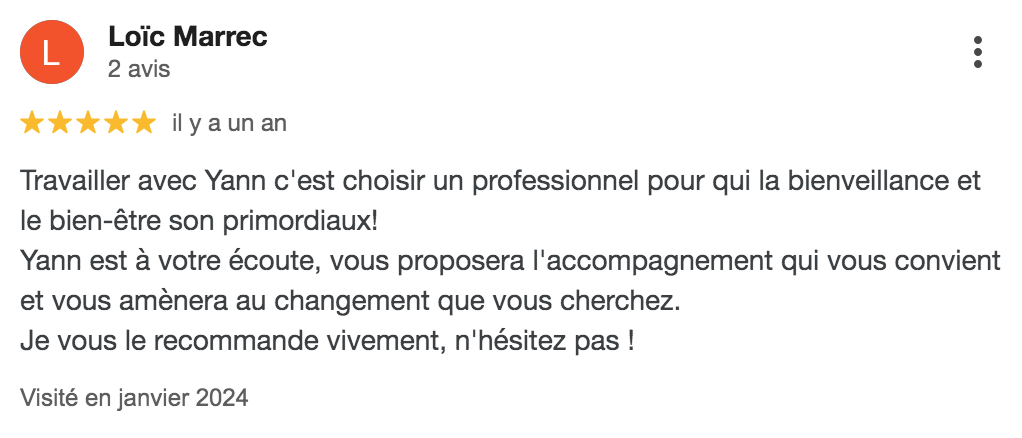Click the line 'et vous amènera au changement'

coord(350,300)
